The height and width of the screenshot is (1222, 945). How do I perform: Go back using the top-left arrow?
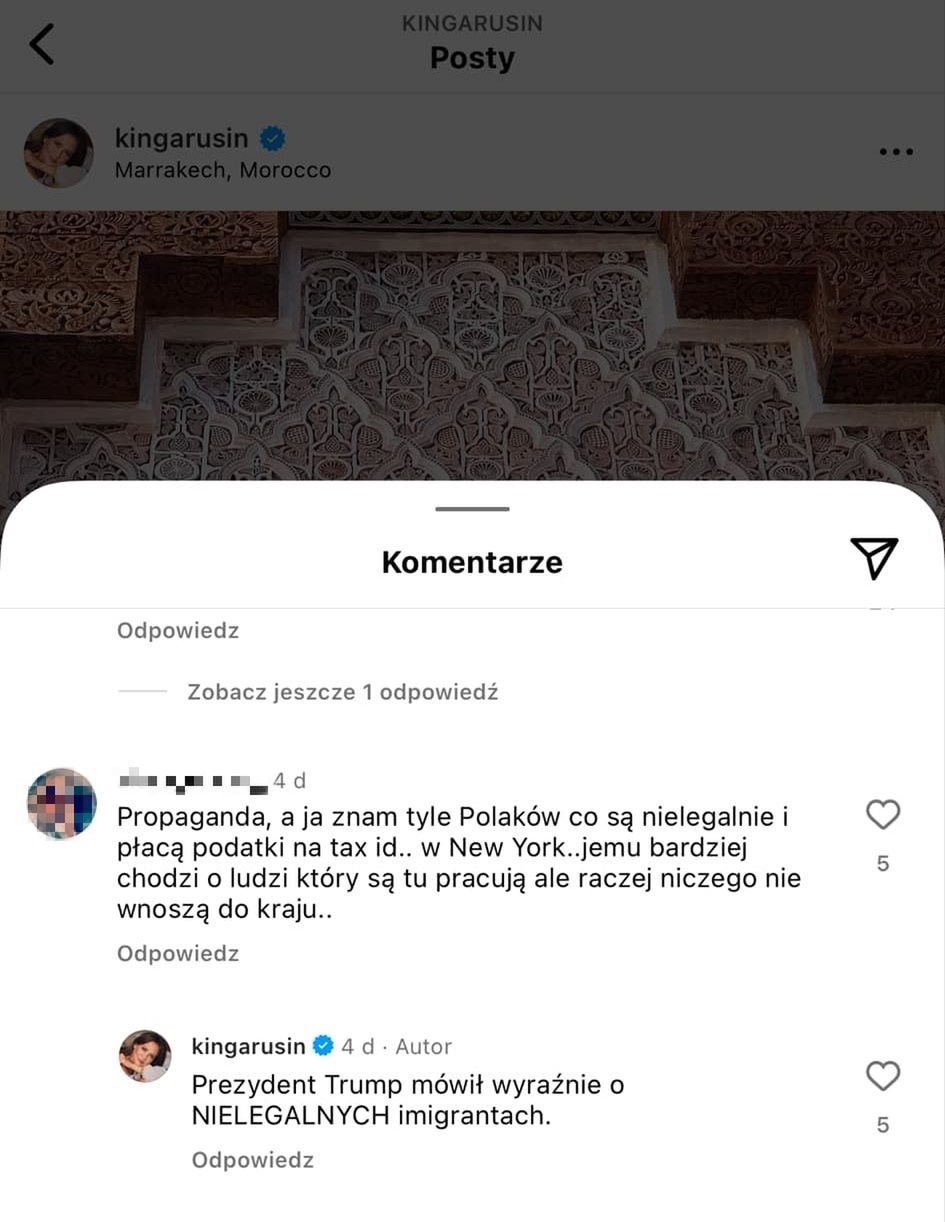41,45
